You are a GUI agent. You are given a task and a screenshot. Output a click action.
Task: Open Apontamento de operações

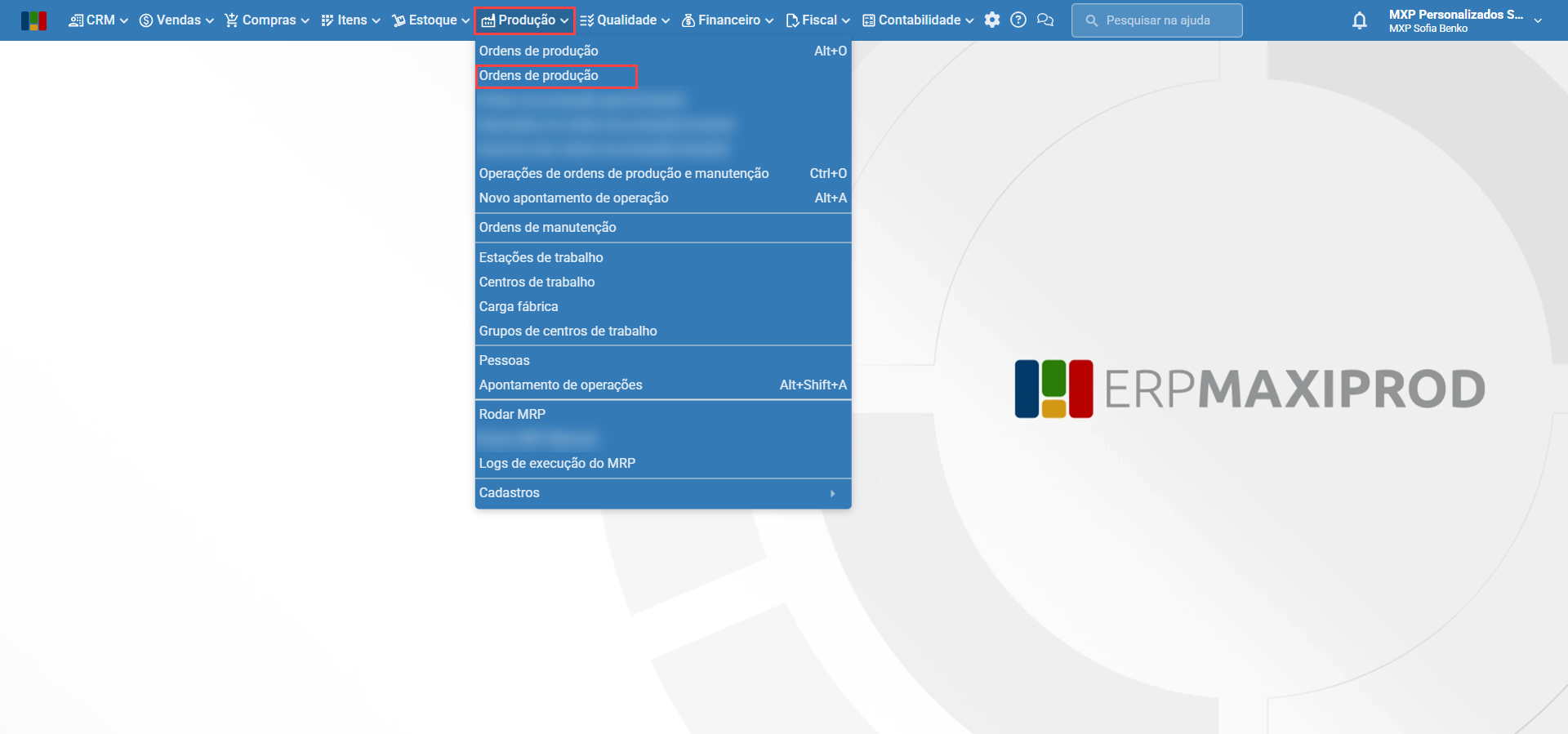tap(663, 385)
